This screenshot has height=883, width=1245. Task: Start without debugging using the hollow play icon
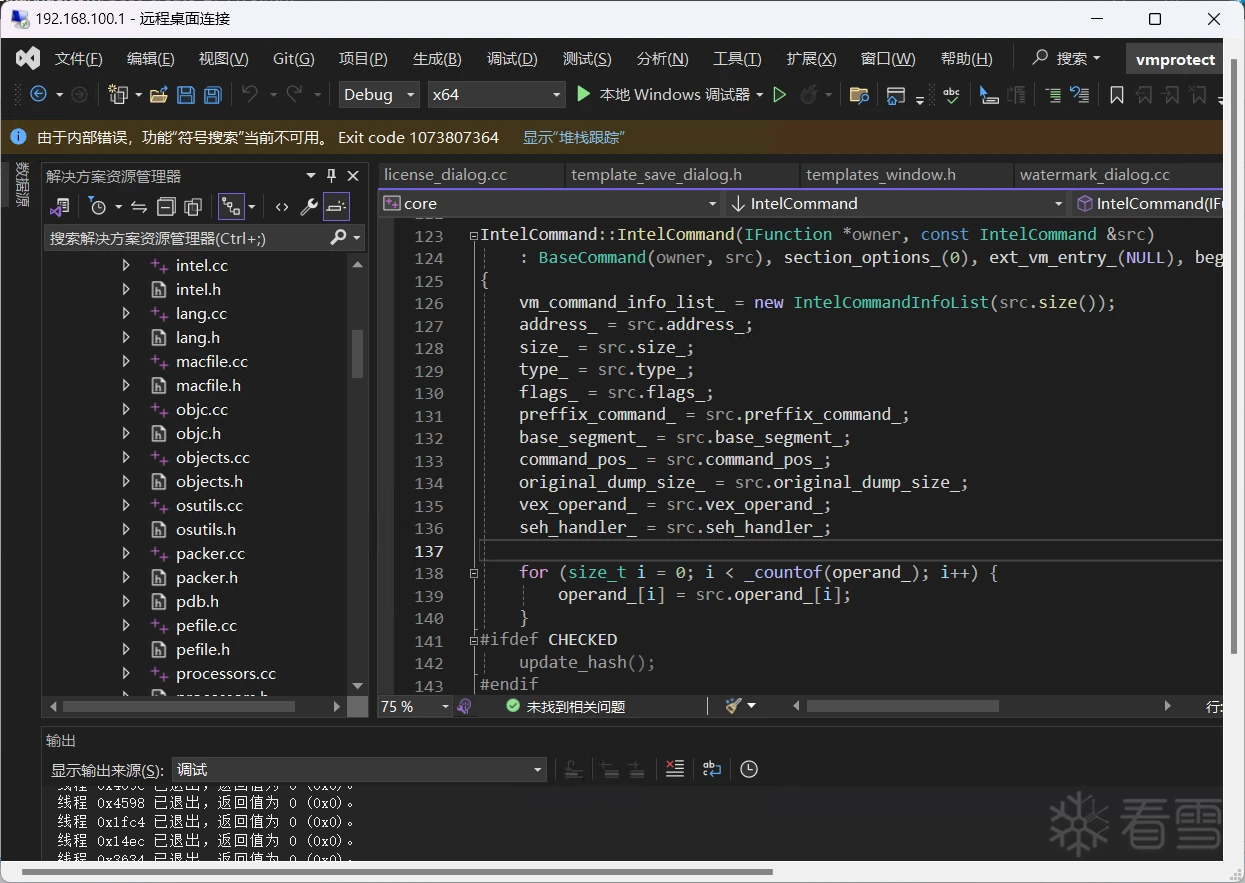pos(780,95)
